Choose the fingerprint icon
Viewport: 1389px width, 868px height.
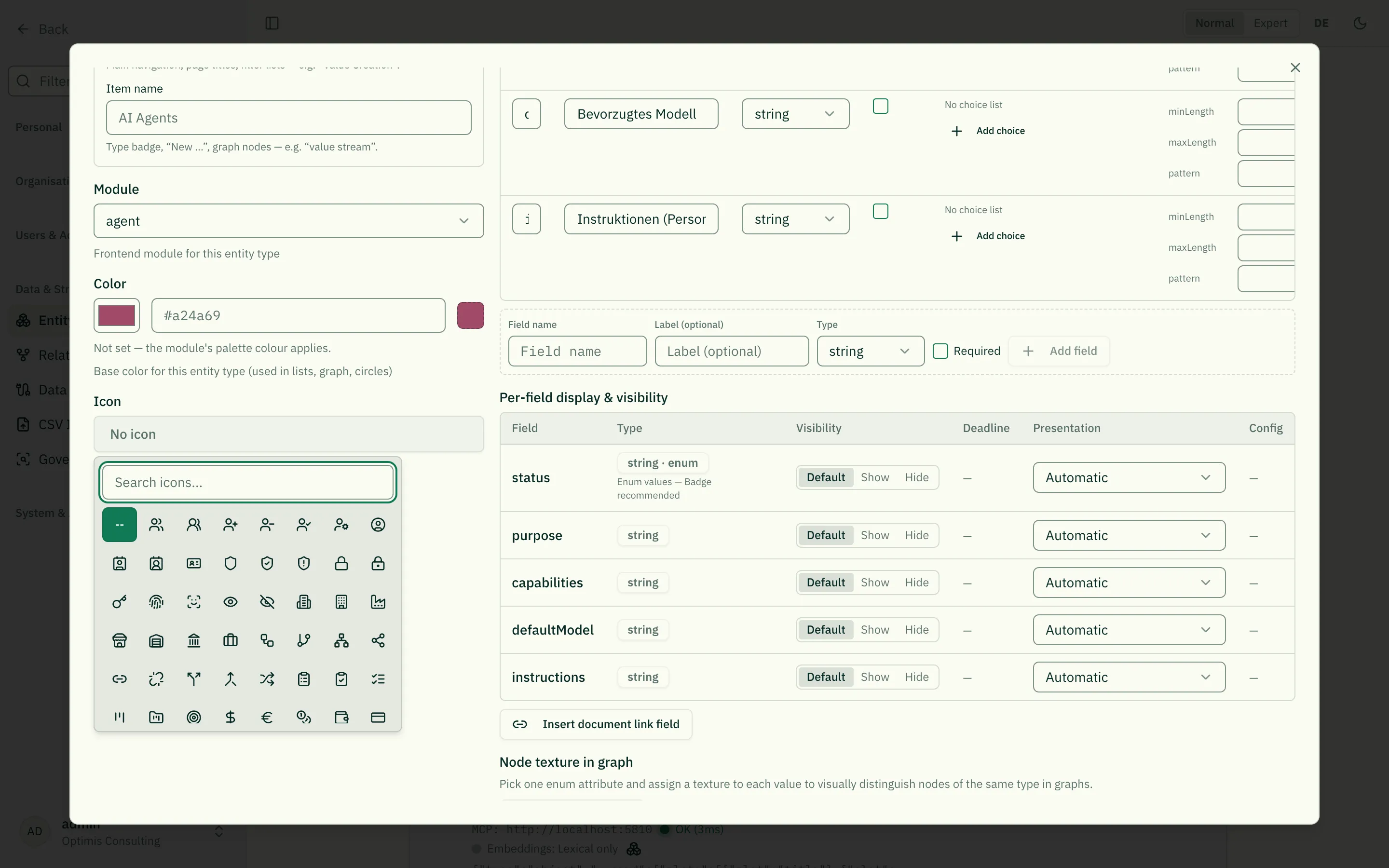tap(156, 601)
